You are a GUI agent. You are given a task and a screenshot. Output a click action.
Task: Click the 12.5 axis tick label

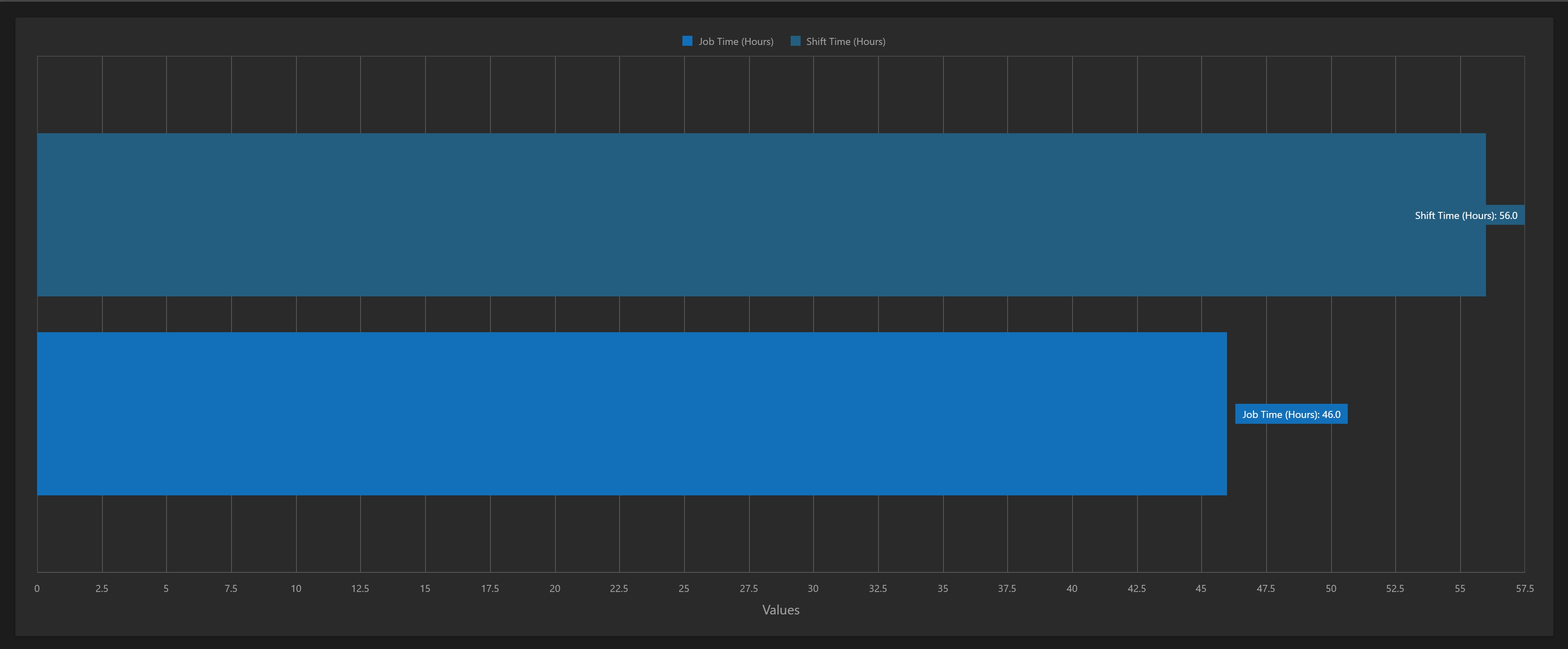360,588
